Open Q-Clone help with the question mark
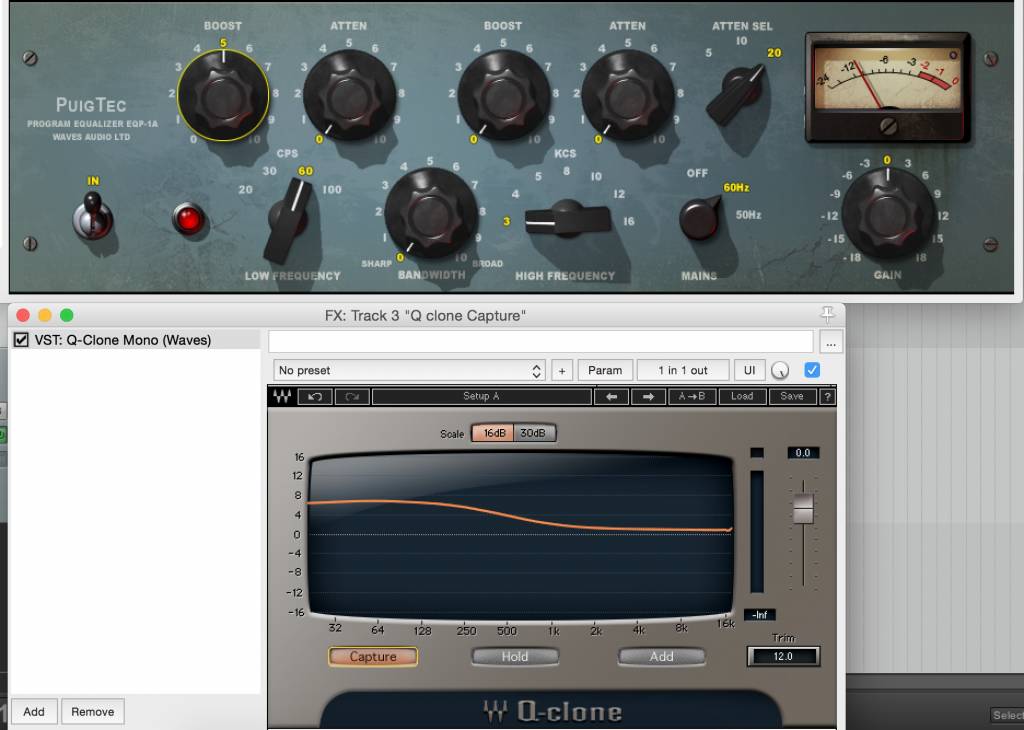The width and height of the screenshot is (1024, 730). [x=827, y=396]
